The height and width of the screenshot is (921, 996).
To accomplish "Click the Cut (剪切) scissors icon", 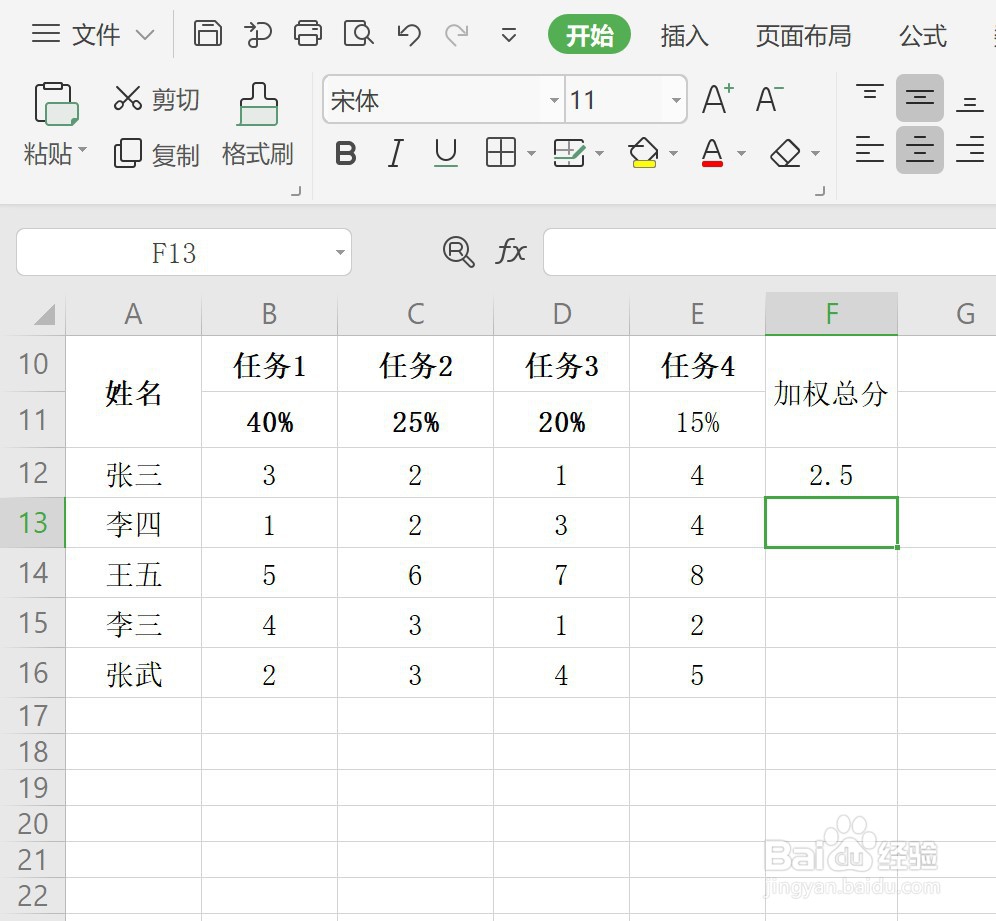I will point(127,98).
